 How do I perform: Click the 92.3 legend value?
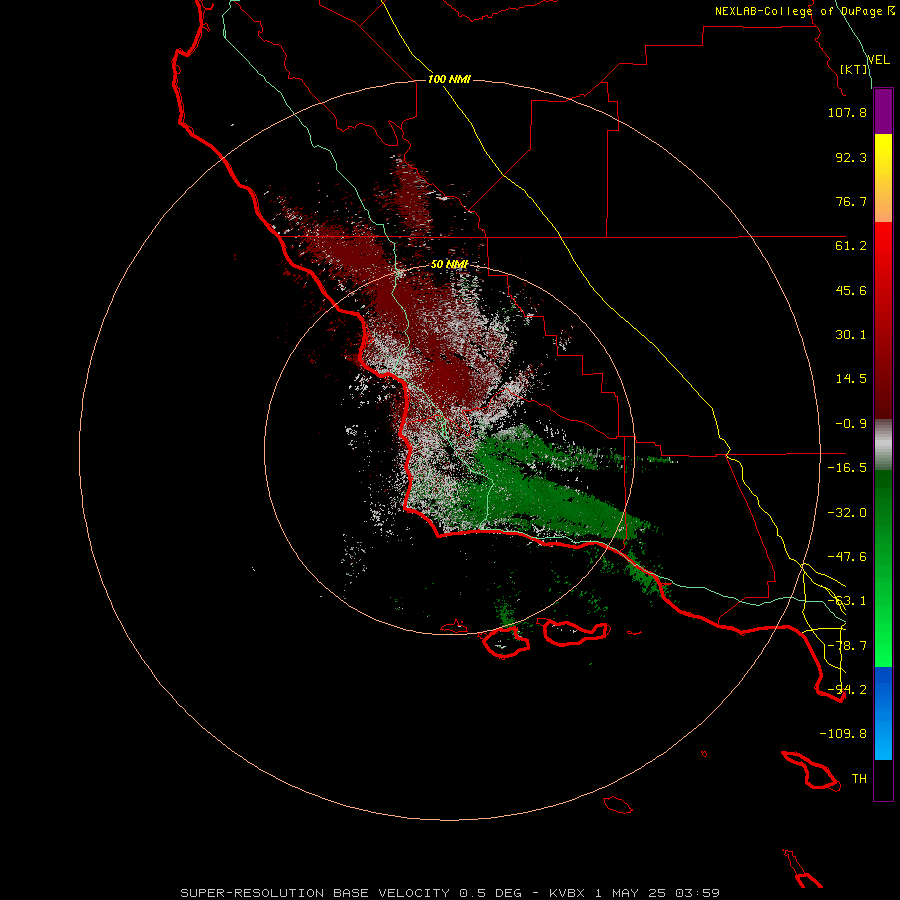point(851,157)
